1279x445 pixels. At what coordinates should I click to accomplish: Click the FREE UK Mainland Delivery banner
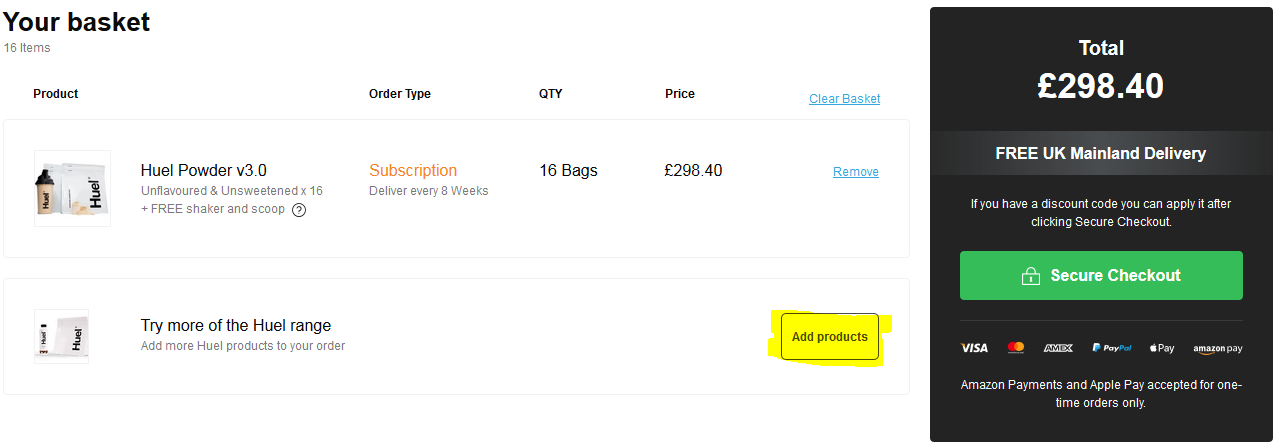tap(1101, 154)
